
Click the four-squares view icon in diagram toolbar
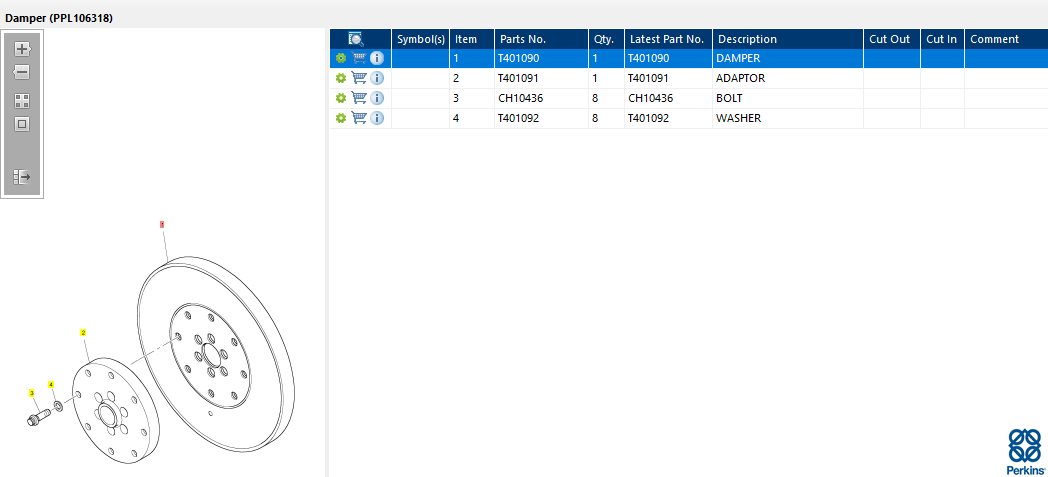click(x=23, y=101)
